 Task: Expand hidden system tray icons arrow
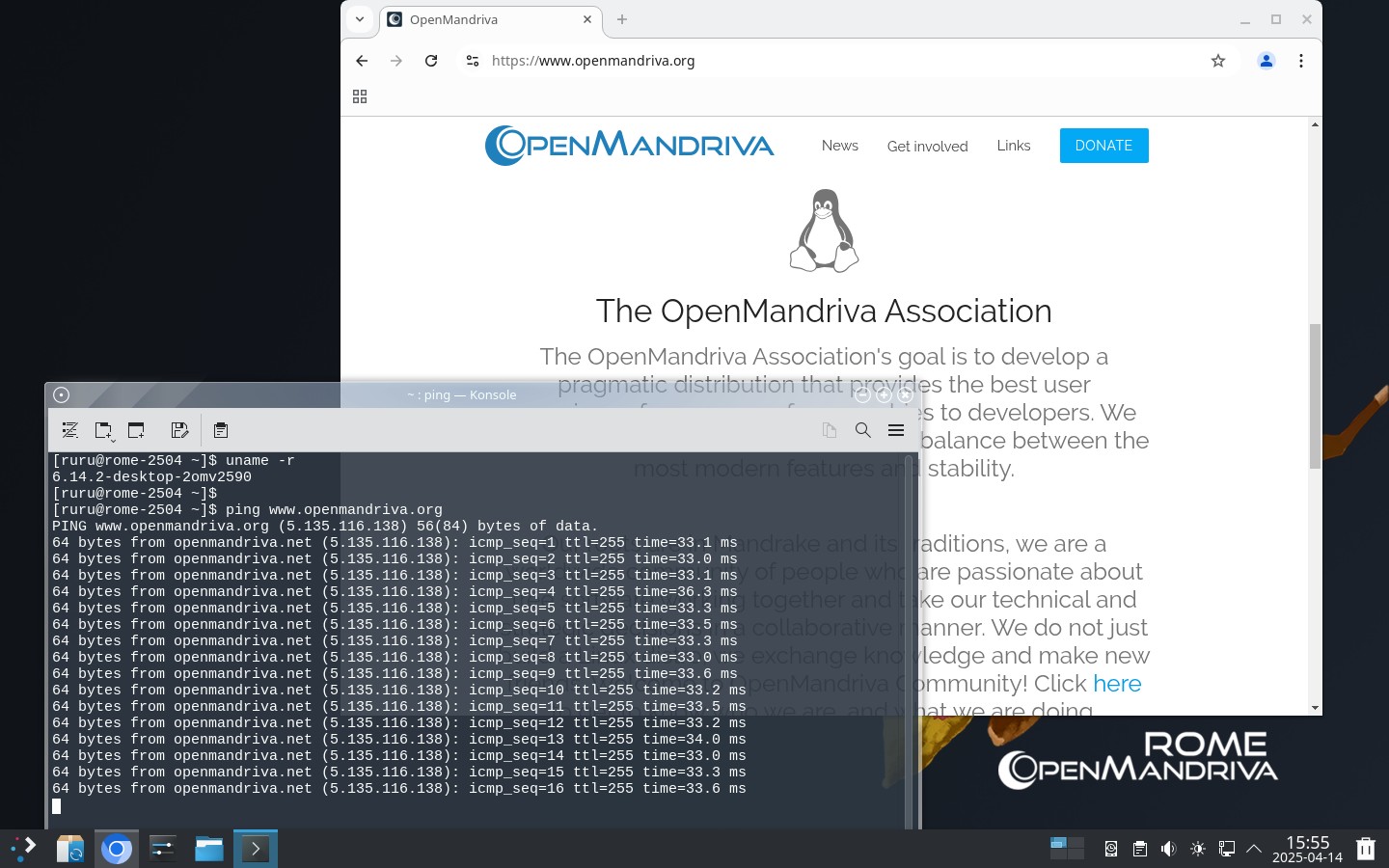[1254, 849]
